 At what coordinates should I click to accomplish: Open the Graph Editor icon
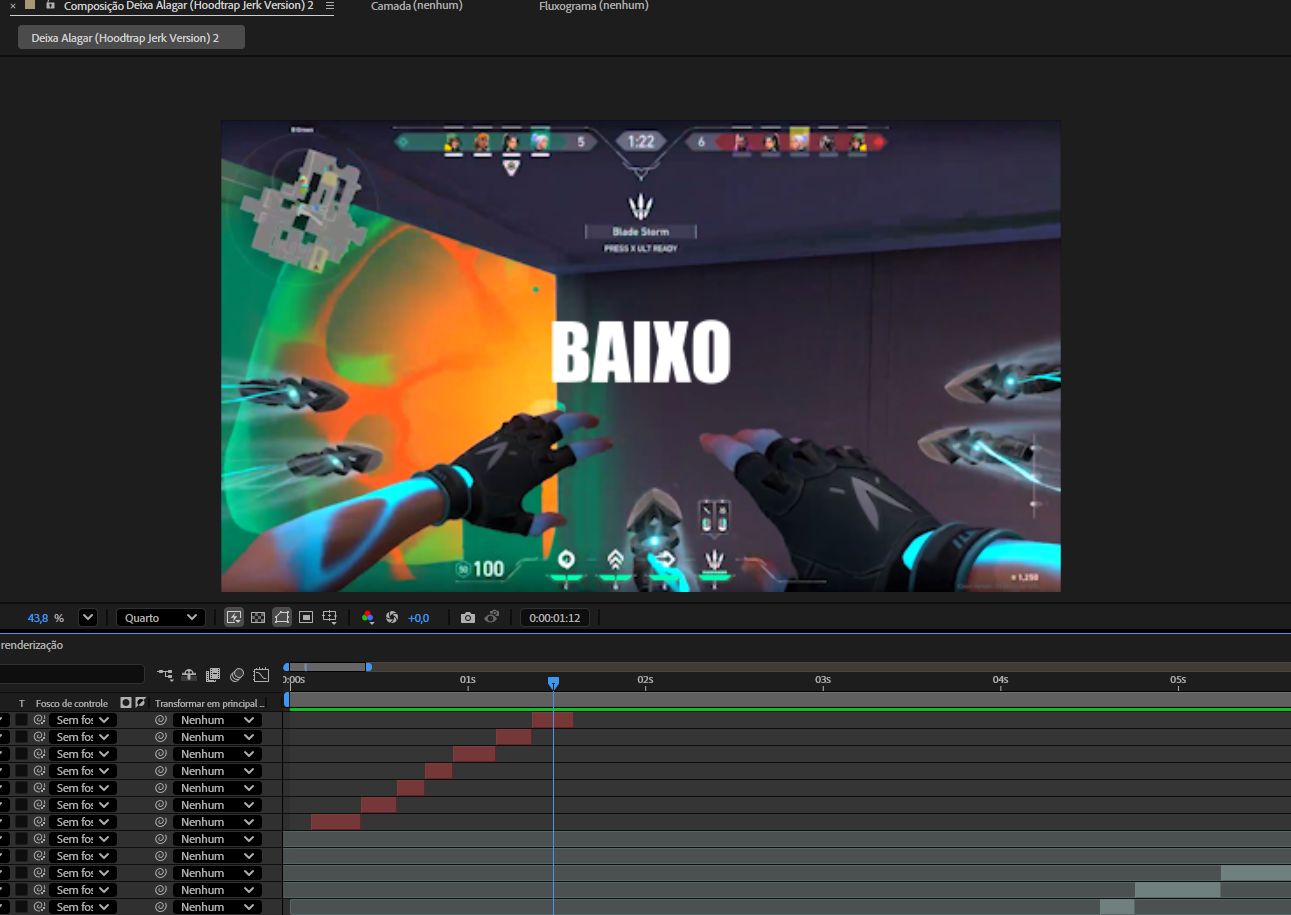point(261,675)
